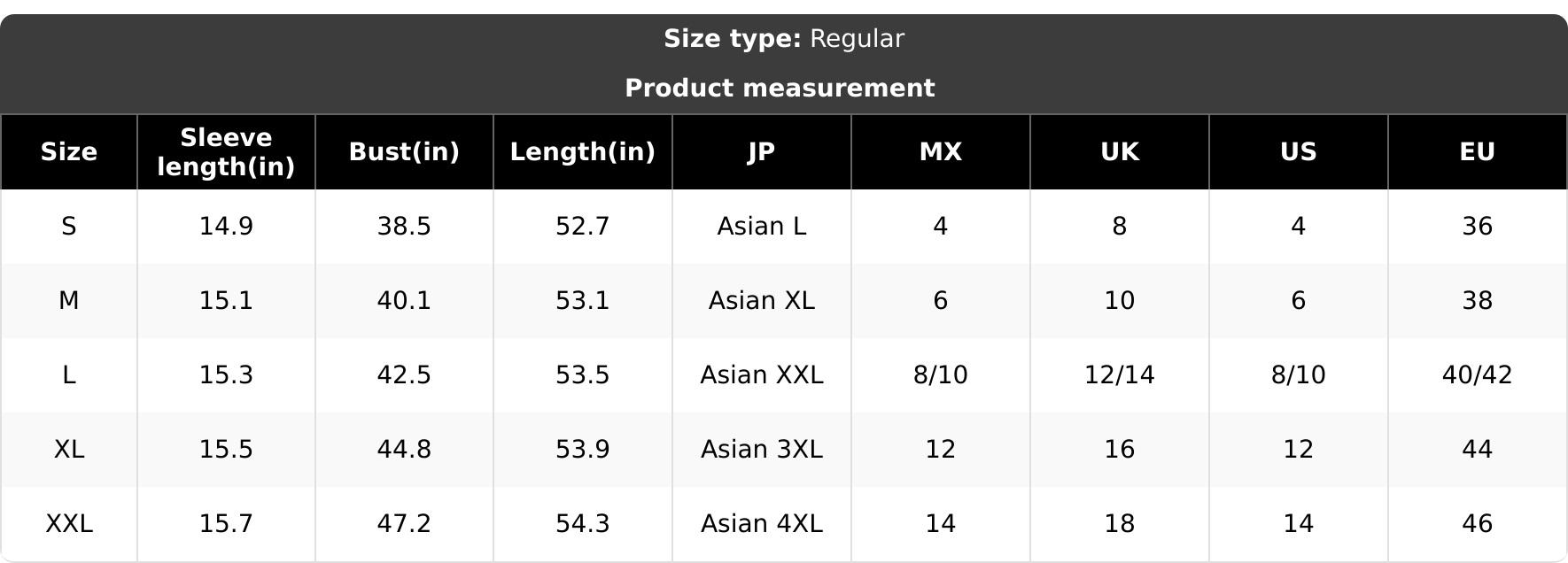The image size is (1568, 563).
Task: Click the Size column header
Action: [69, 152]
